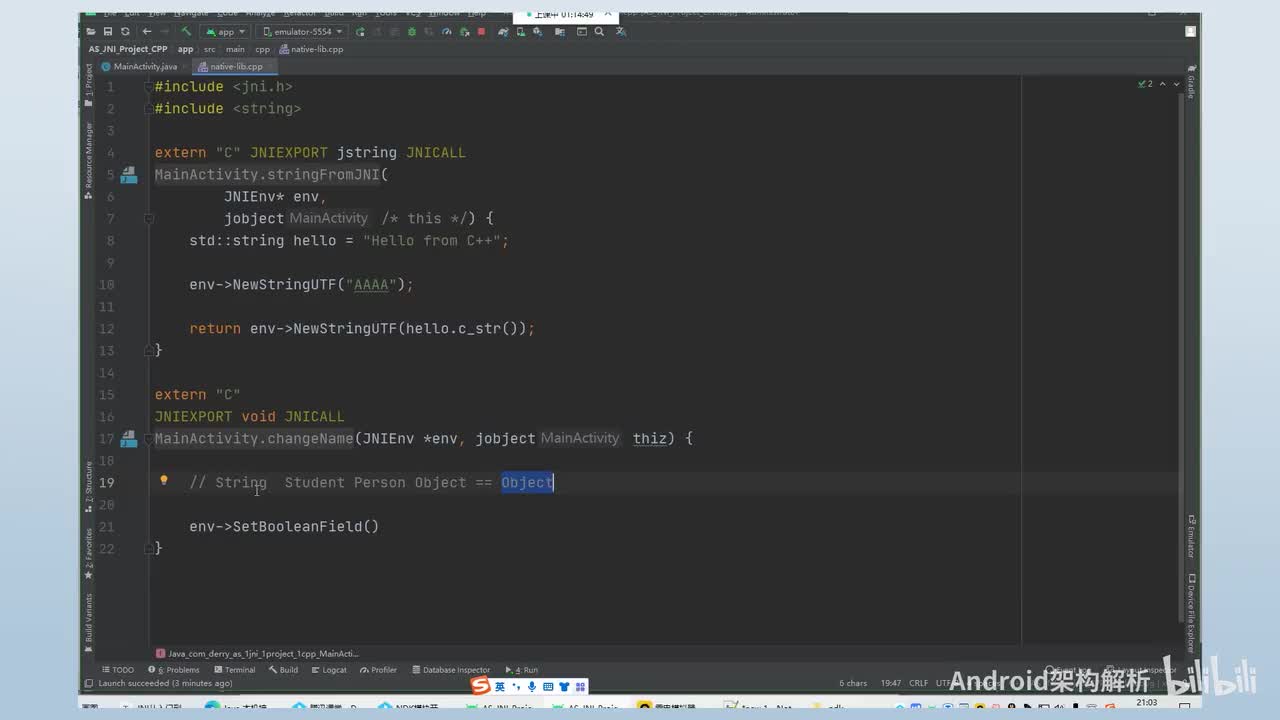Select the src breadcrumb segment
Viewport: 1280px width, 720px height.
click(x=210, y=49)
